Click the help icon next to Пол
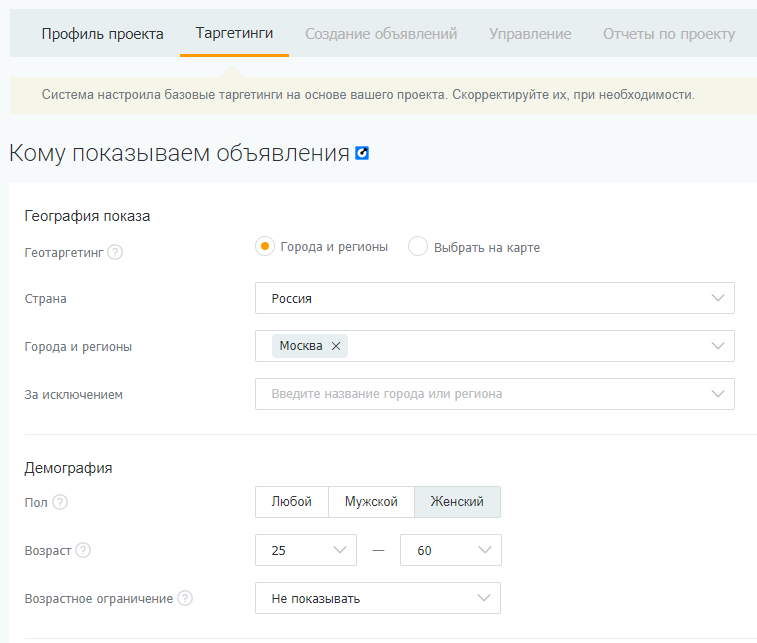This screenshot has height=643, width=757. [60, 502]
